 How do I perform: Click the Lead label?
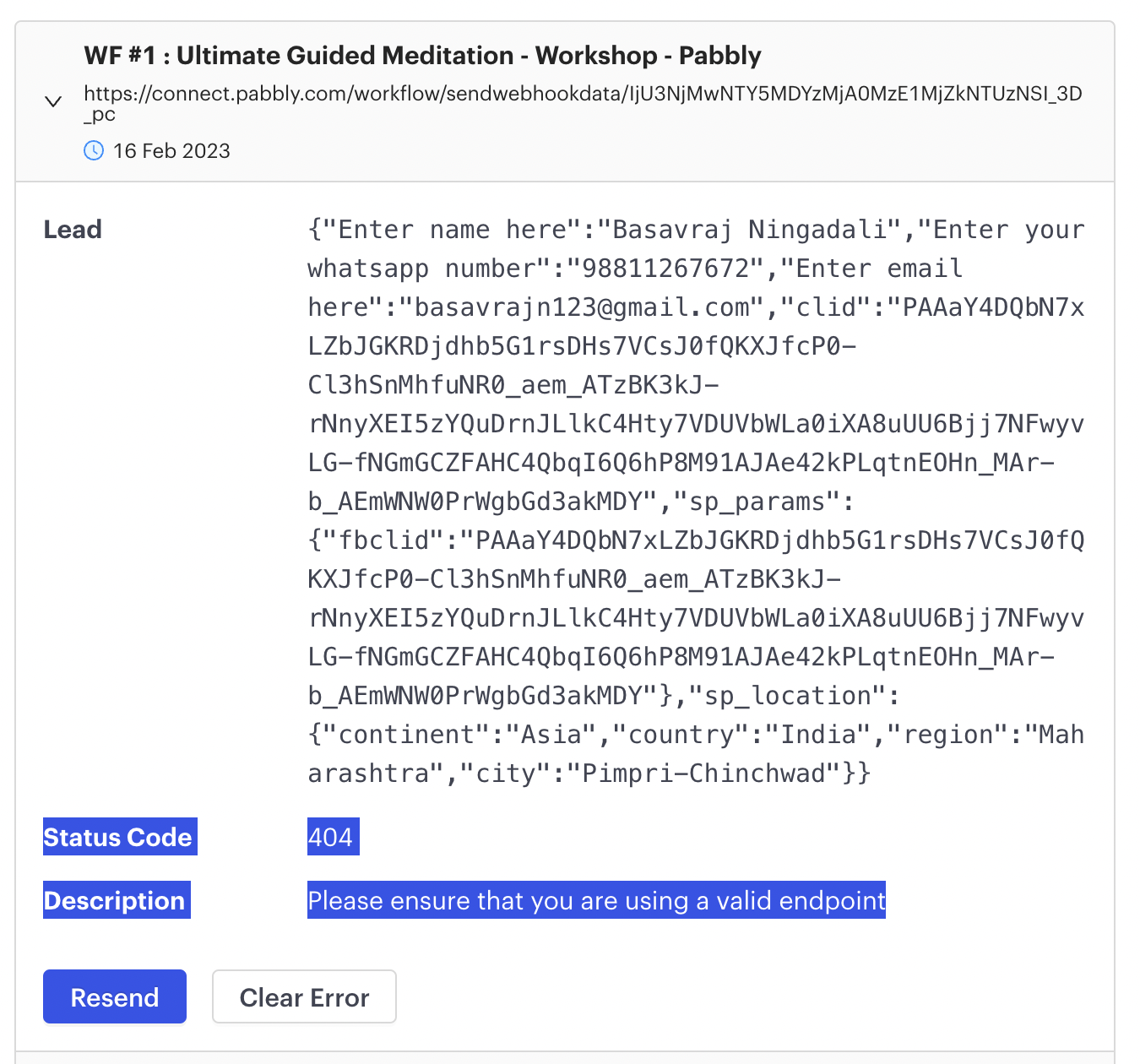click(73, 230)
